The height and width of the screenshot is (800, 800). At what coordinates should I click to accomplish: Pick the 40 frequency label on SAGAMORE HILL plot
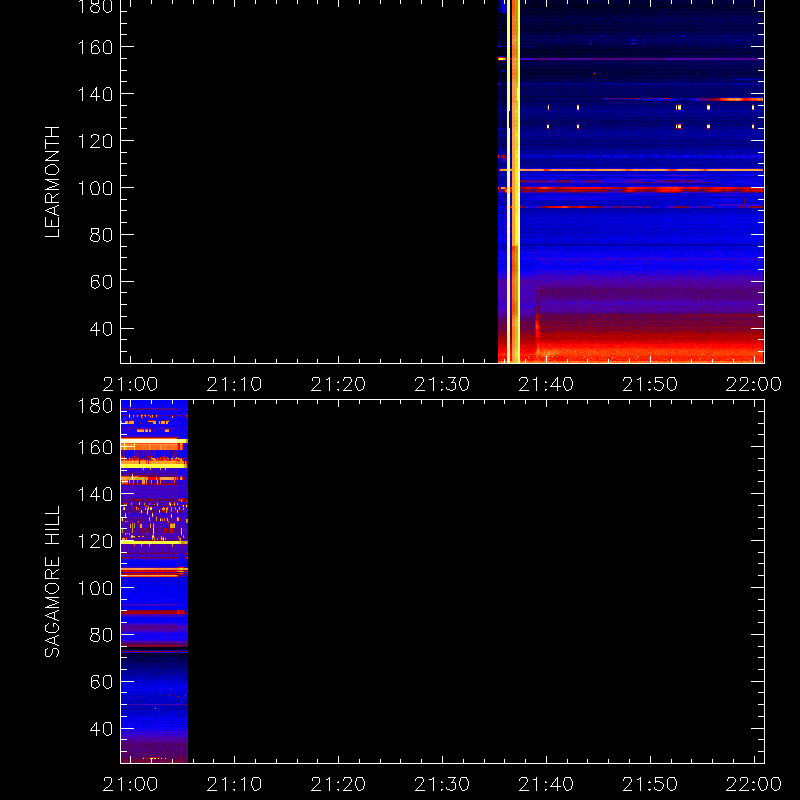click(x=101, y=729)
